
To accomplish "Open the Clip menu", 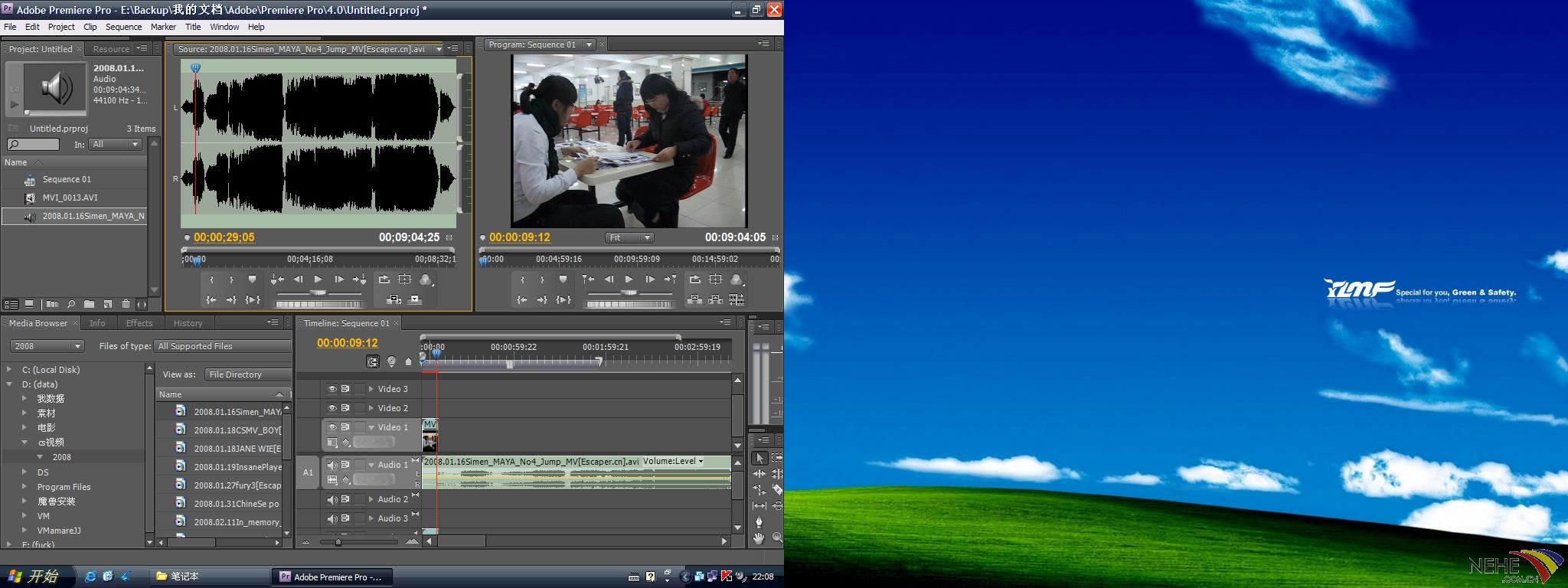I will point(90,27).
